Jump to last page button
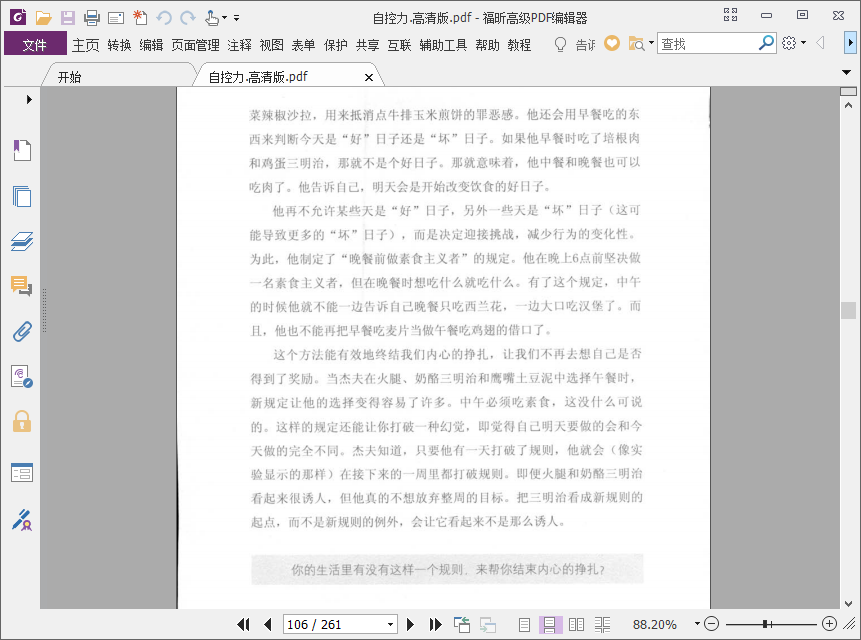The height and width of the screenshot is (640, 861). pos(435,624)
